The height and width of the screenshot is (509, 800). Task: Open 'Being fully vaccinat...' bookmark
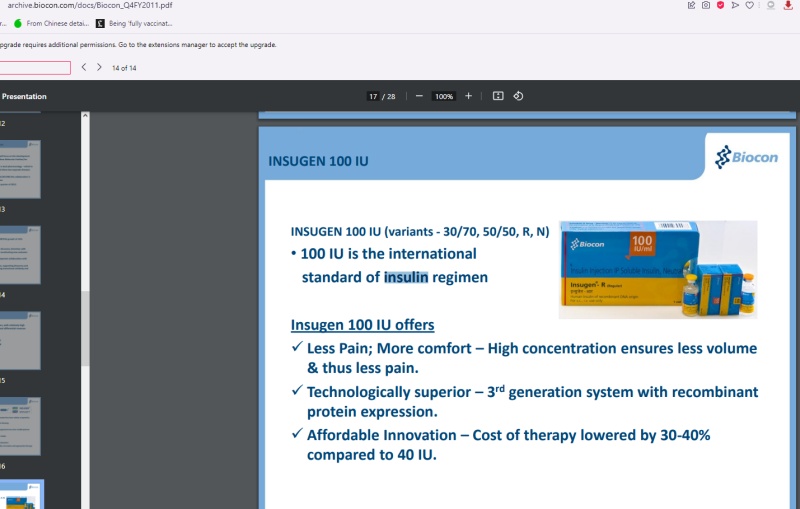point(134,23)
